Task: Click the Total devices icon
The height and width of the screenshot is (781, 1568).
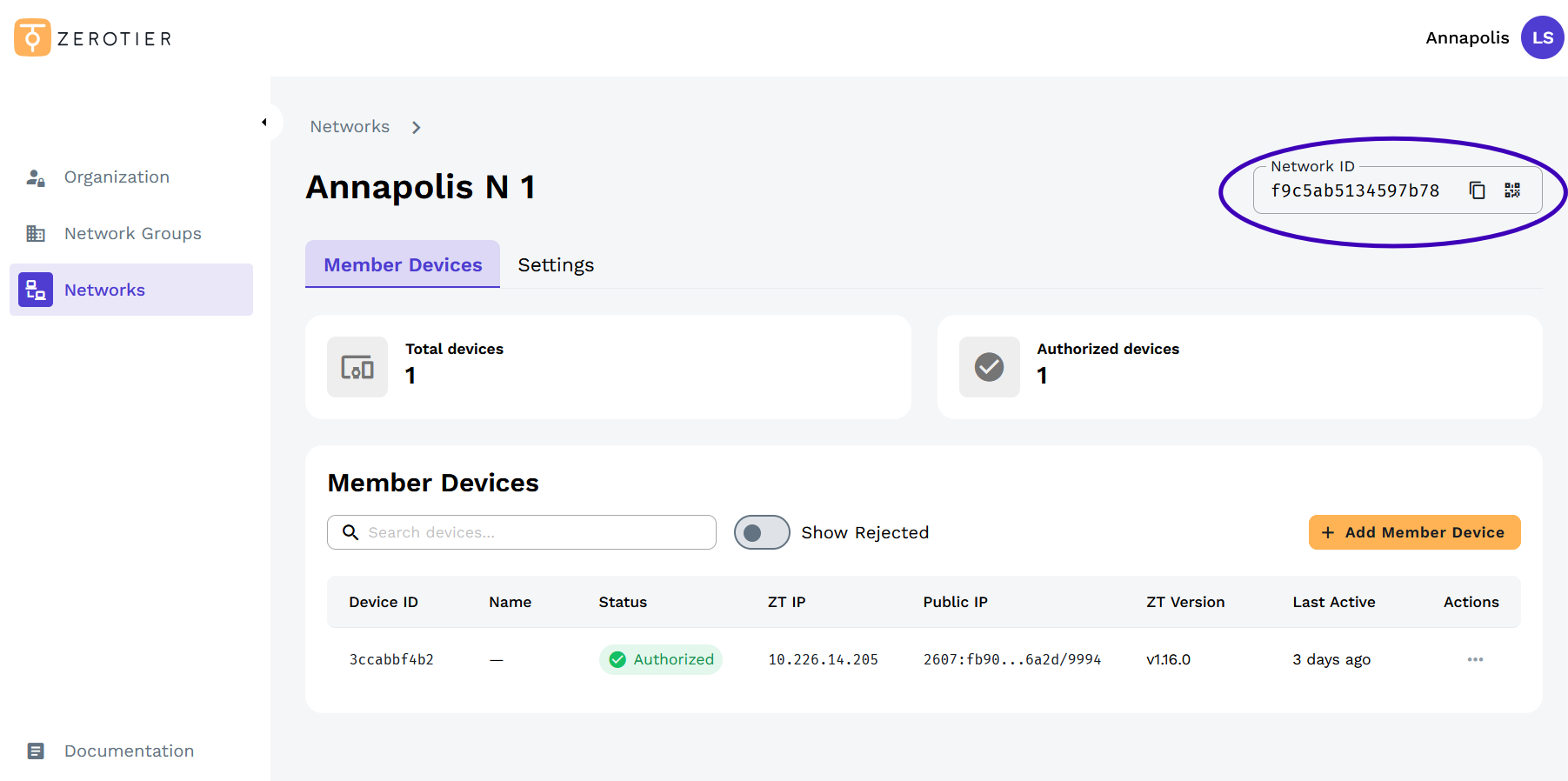Action: pyautogui.click(x=357, y=367)
